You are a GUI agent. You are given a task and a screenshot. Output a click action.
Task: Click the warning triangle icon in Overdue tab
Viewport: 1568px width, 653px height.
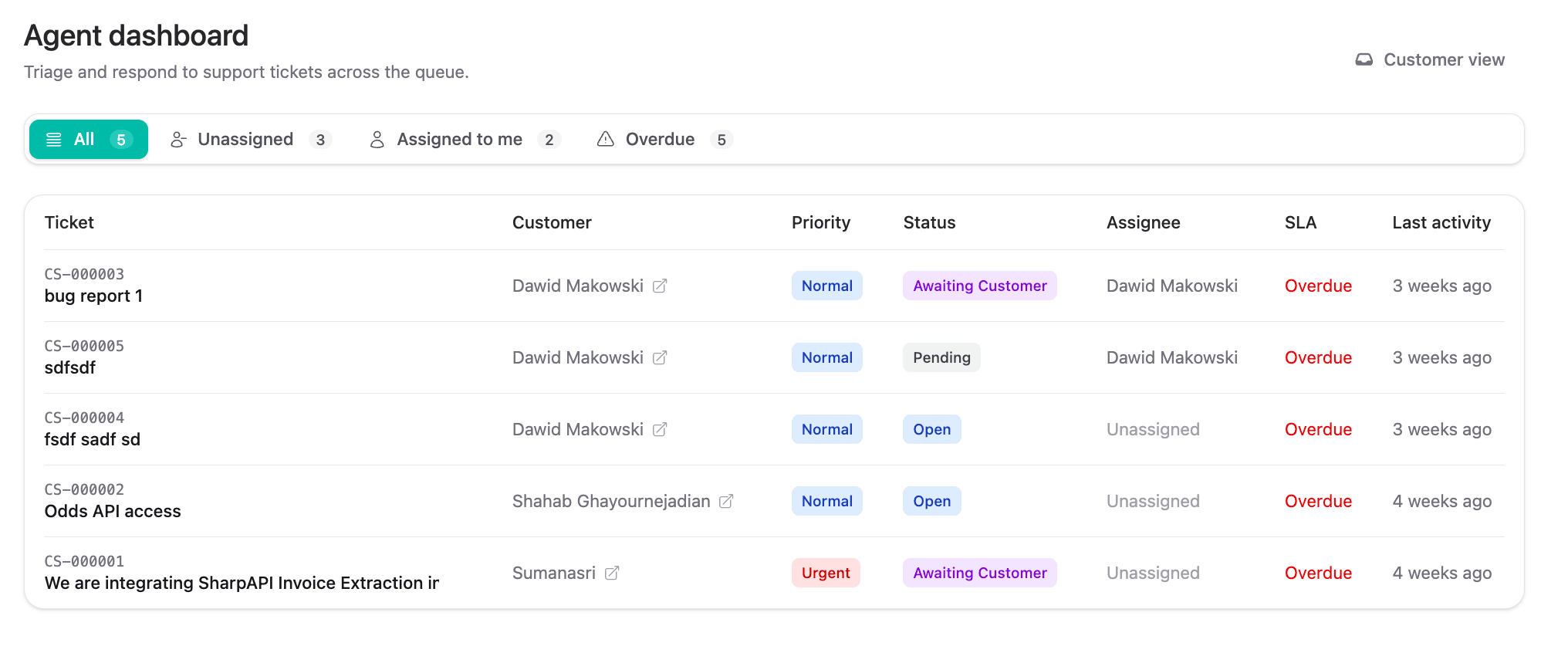(606, 139)
